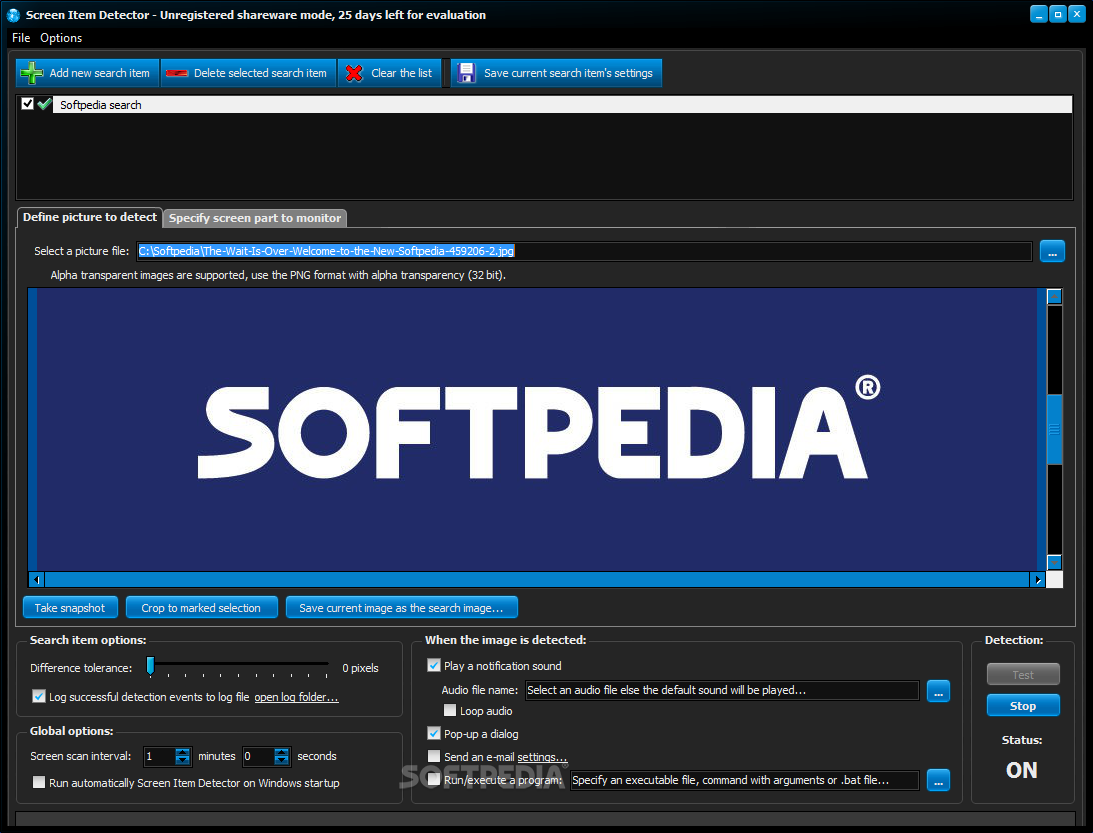Viewport: 1093px width, 833px height.
Task: Click the image preview scroll right arrow
Action: [x=1038, y=579]
